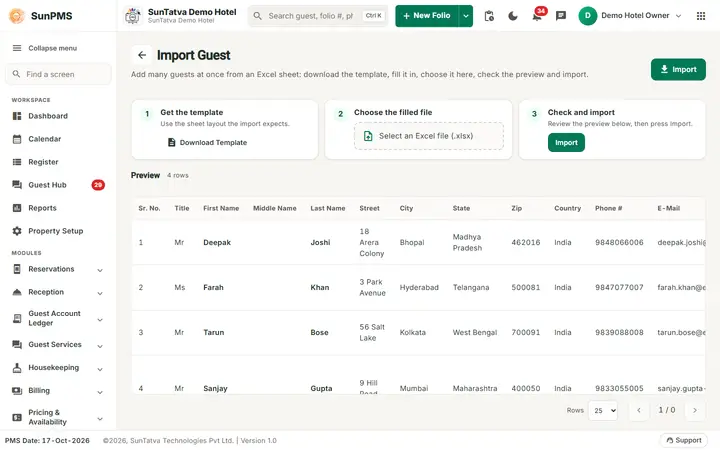This screenshot has height=450, width=720.
Task: Go to the previous page arrow
Action: point(639,411)
